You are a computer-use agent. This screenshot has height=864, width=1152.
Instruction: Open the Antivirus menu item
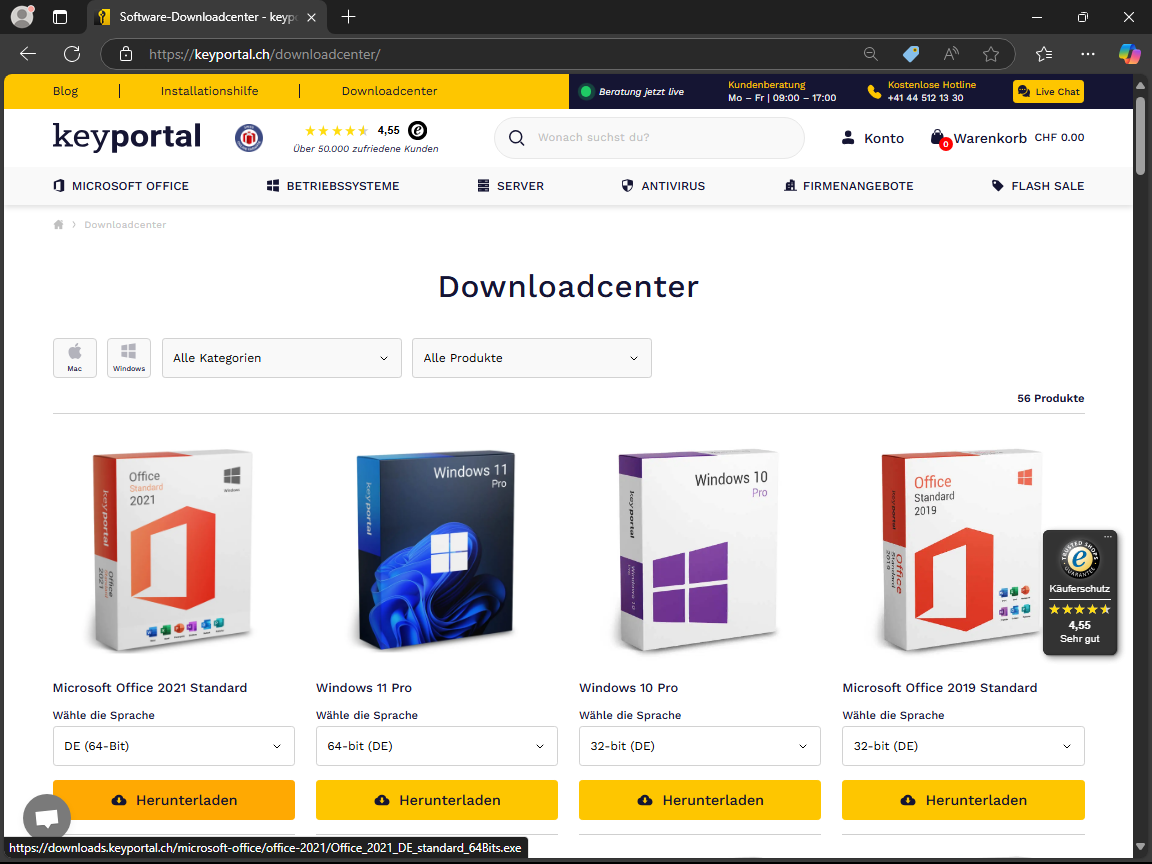pos(663,186)
